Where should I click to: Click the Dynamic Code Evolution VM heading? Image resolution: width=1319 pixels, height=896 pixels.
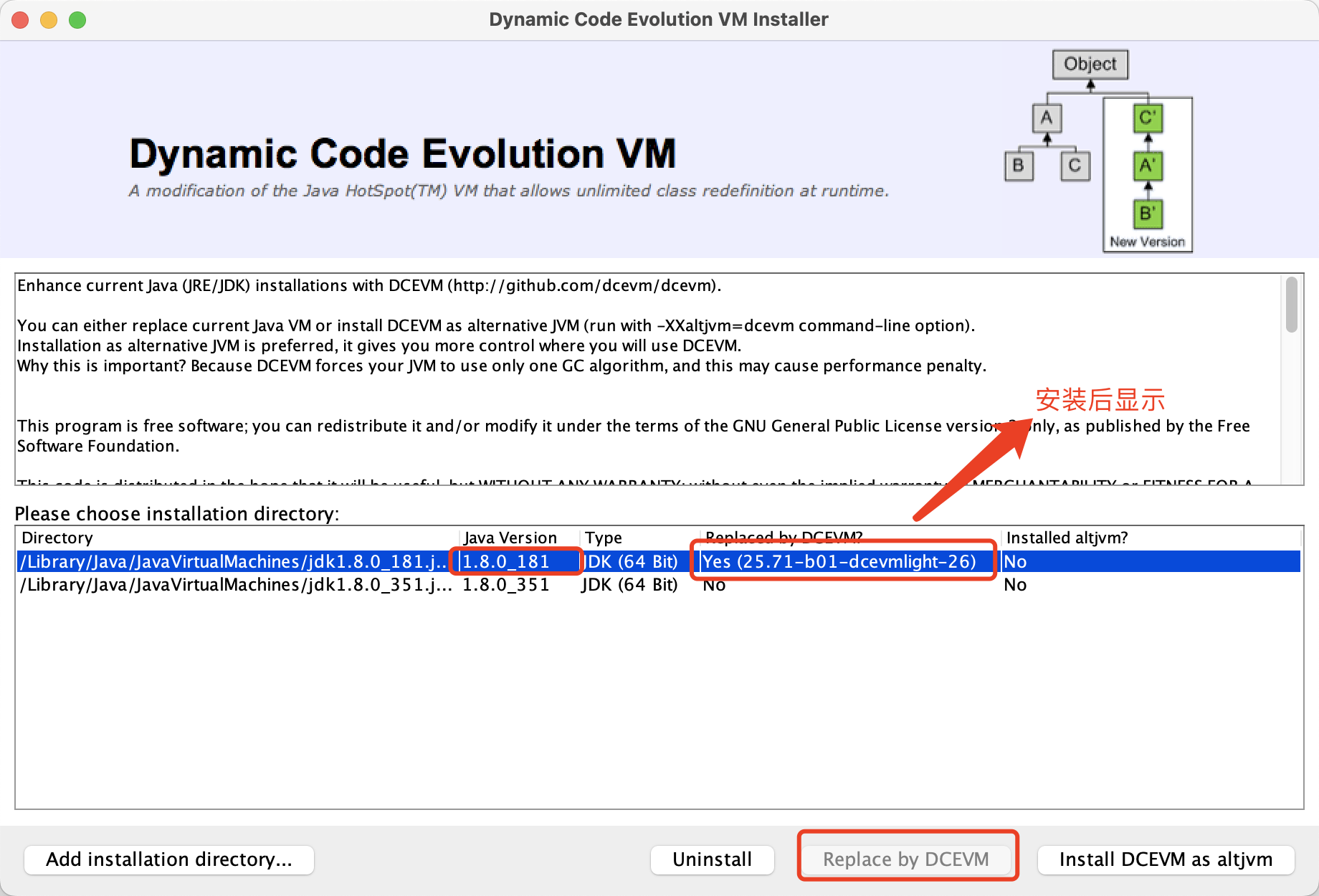pos(402,153)
